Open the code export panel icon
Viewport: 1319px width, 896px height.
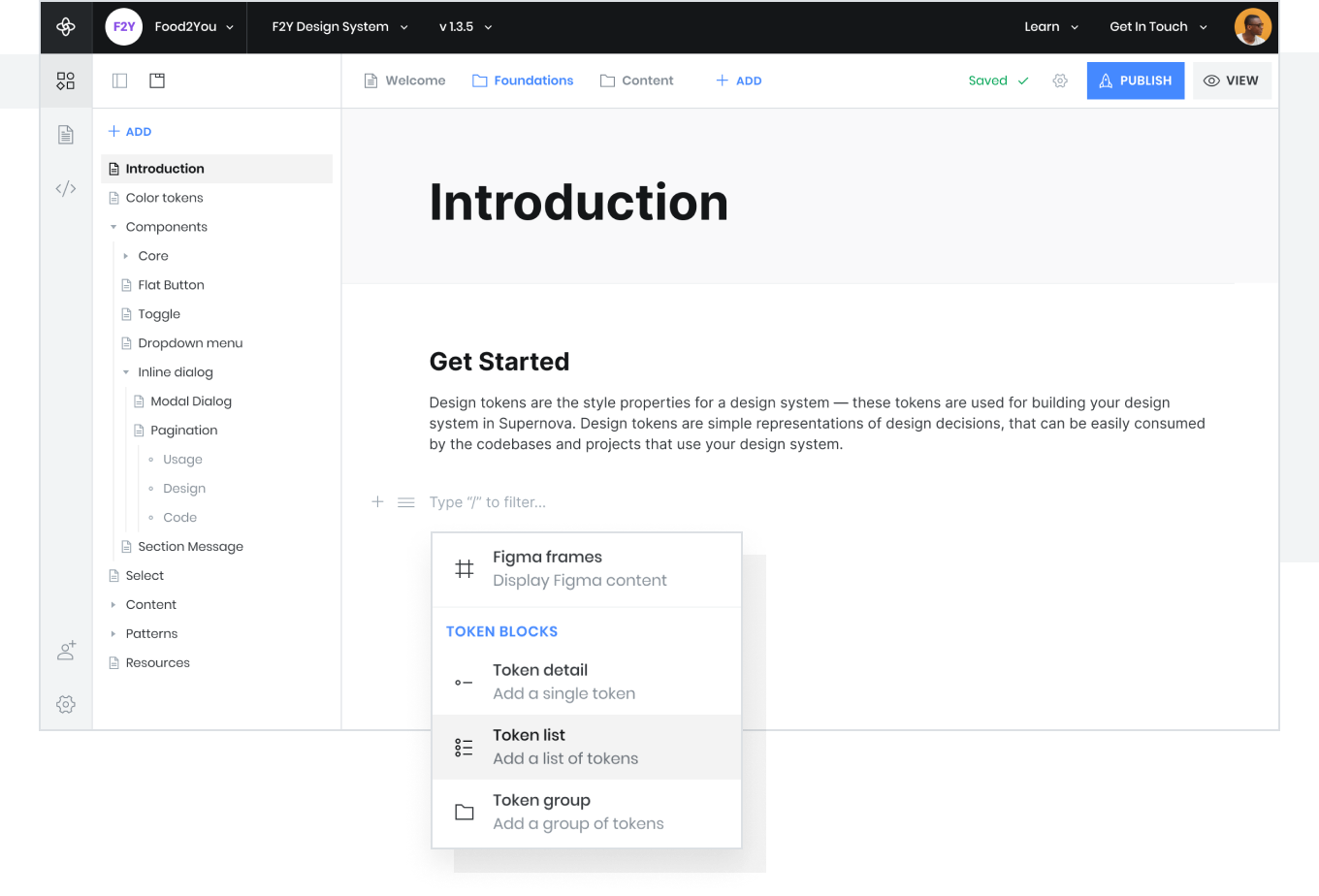tap(66, 187)
